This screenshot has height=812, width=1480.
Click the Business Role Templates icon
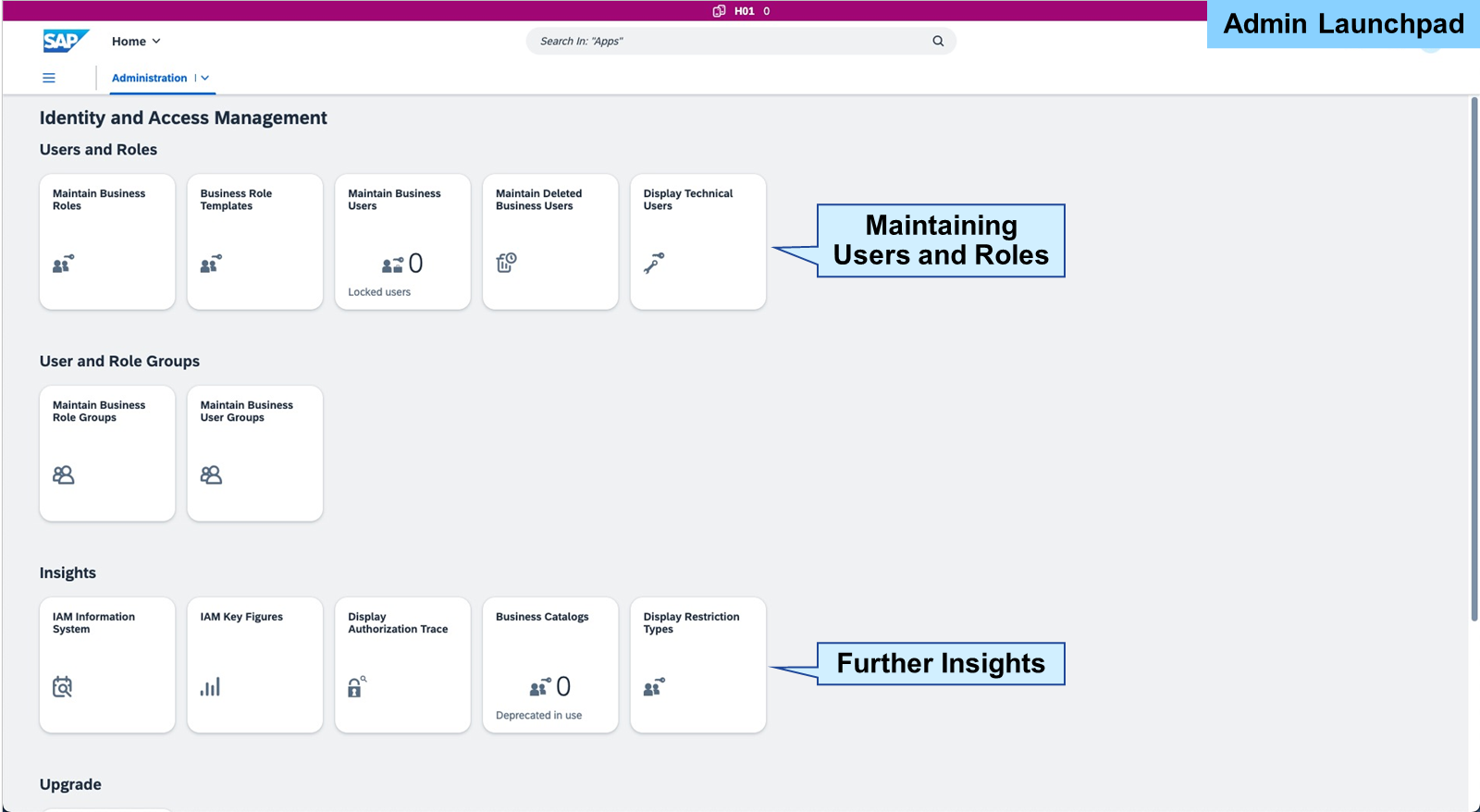click(x=211, y=264)
